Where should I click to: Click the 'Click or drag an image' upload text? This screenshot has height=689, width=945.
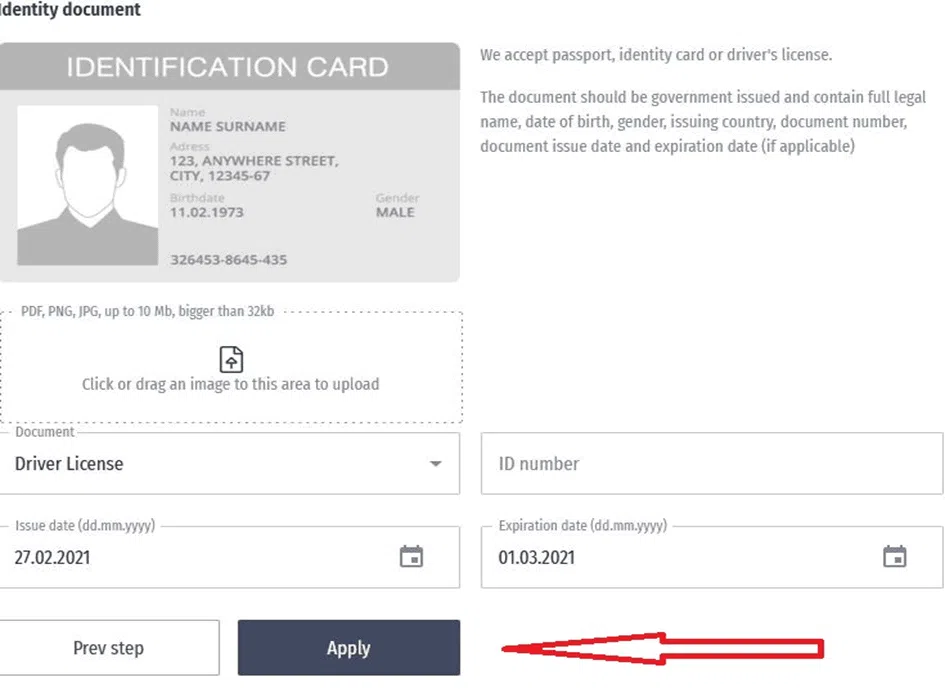[x=231, y=384]
